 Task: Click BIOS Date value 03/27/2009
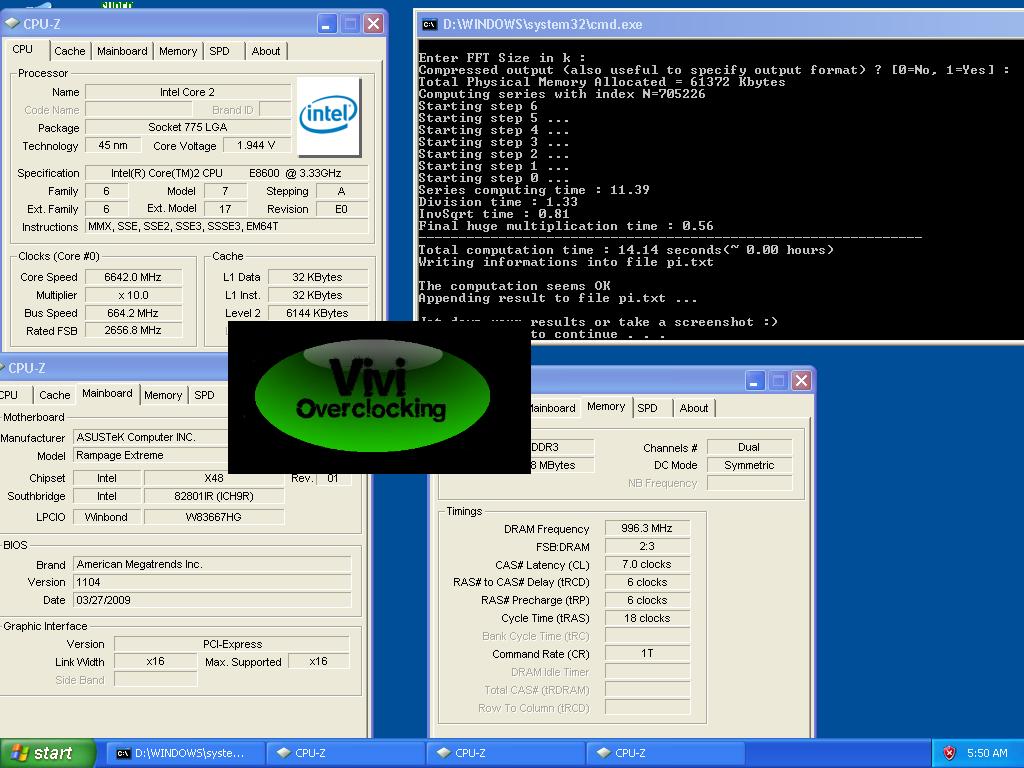click(212, 600)
